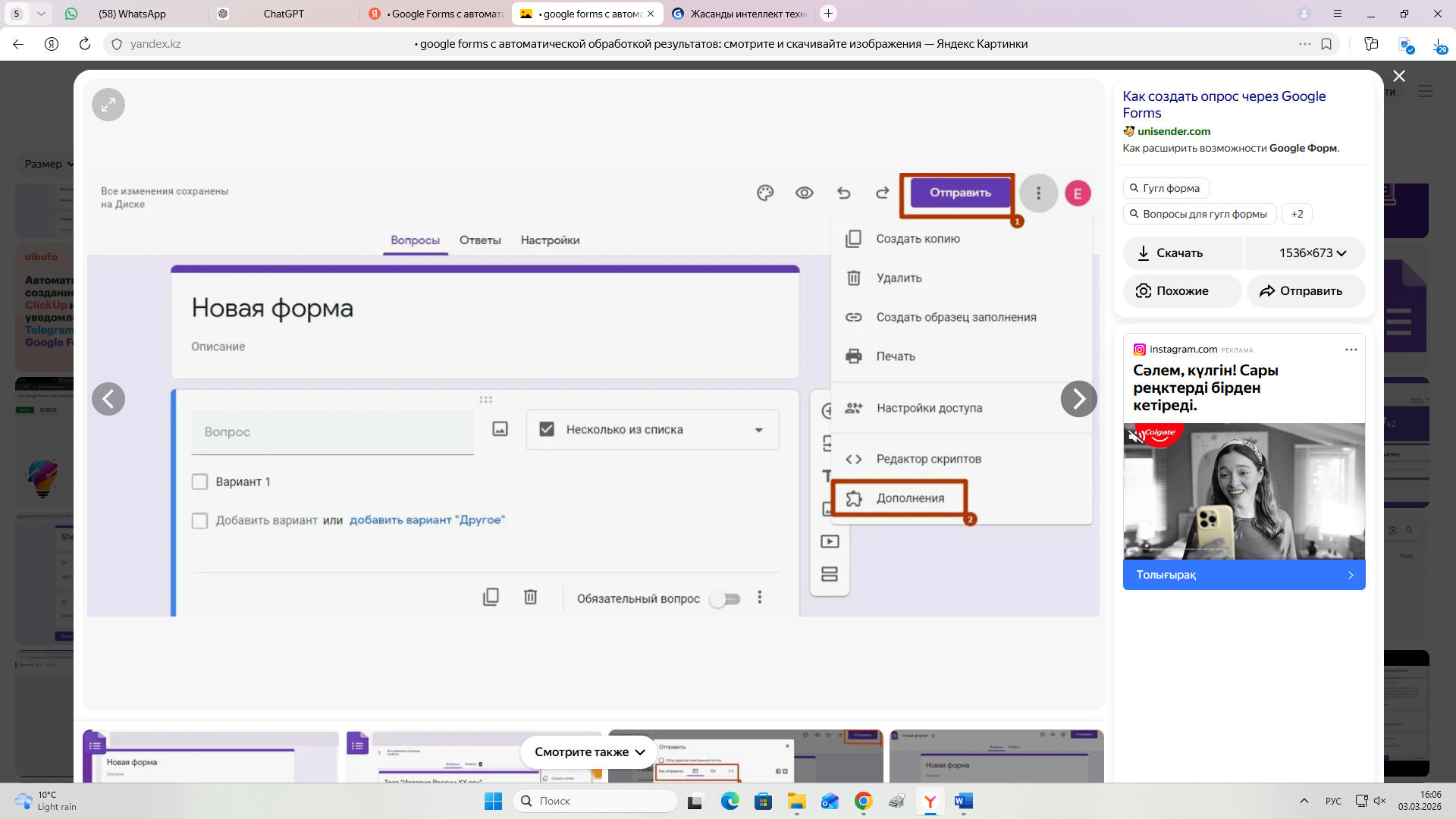Screen dimensions: 1456x819
Task: Close the image viewer with X
Action: pos(1399,76)
